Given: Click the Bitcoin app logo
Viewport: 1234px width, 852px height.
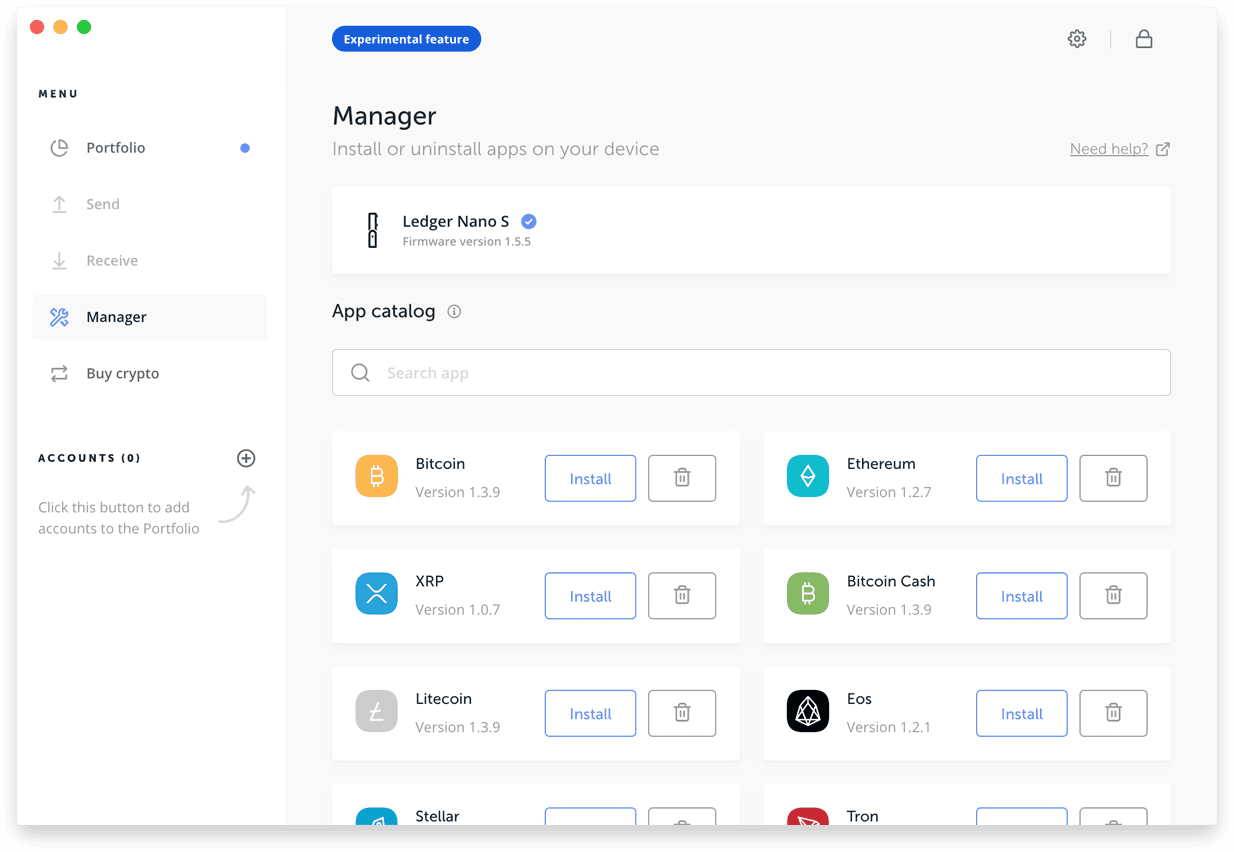Looking at the screenshot, I should [x=377, y=478].
